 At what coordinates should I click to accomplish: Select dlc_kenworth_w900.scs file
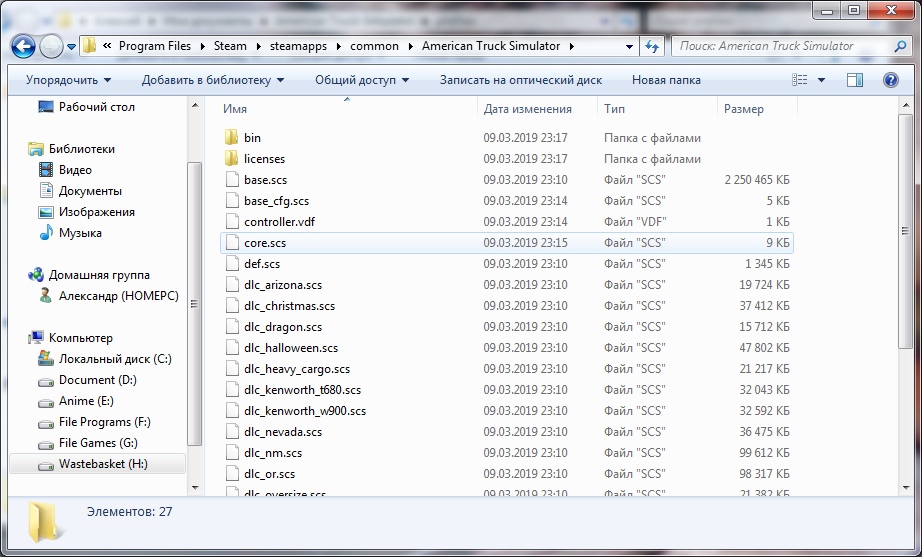point(305,411)
